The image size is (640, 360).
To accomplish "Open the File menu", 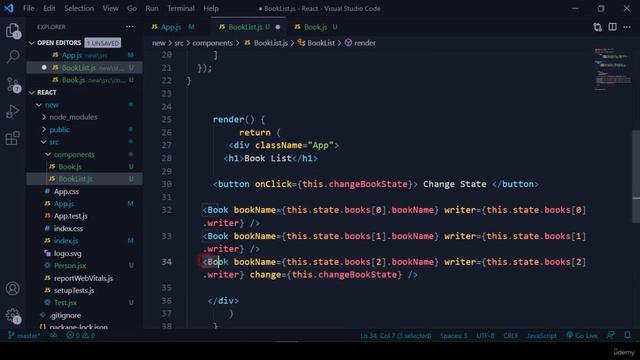I will [x=29, y=8].
